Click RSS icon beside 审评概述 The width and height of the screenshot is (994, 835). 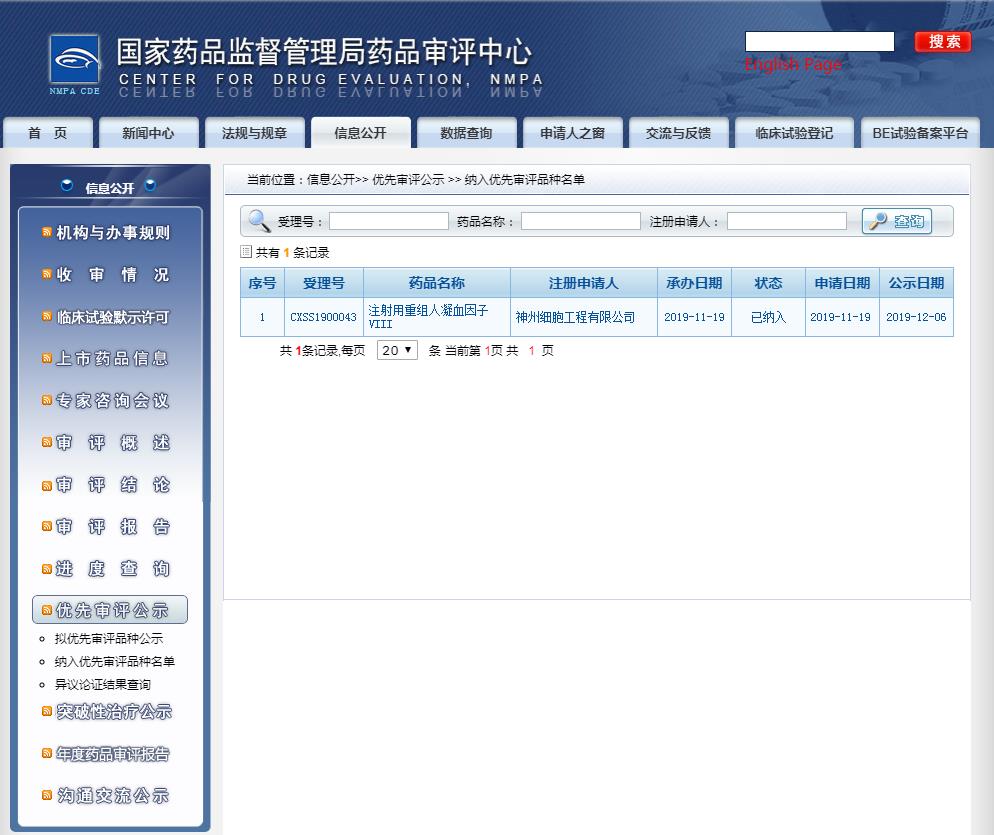point(46,442)
